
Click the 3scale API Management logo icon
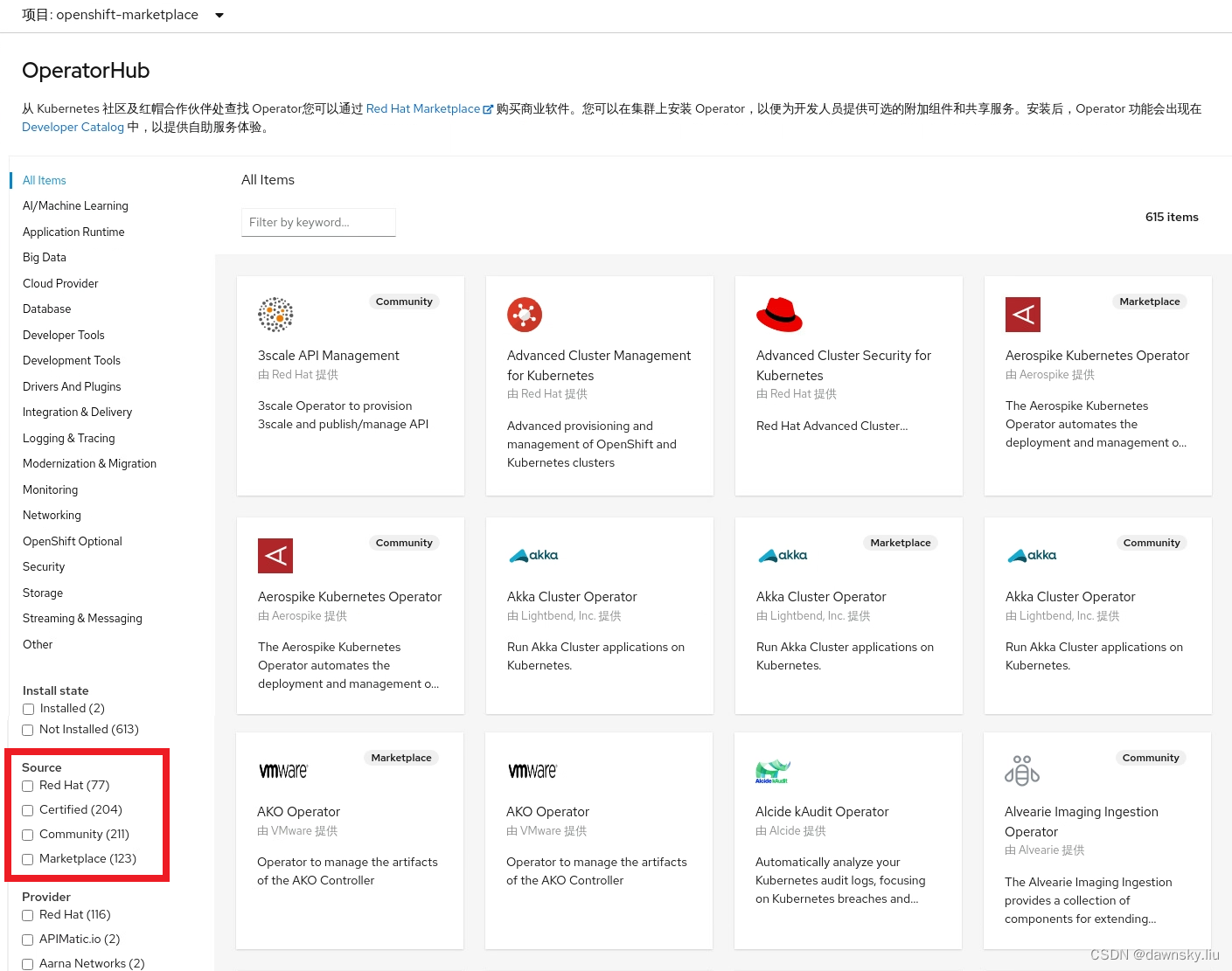tap(275, 315)
